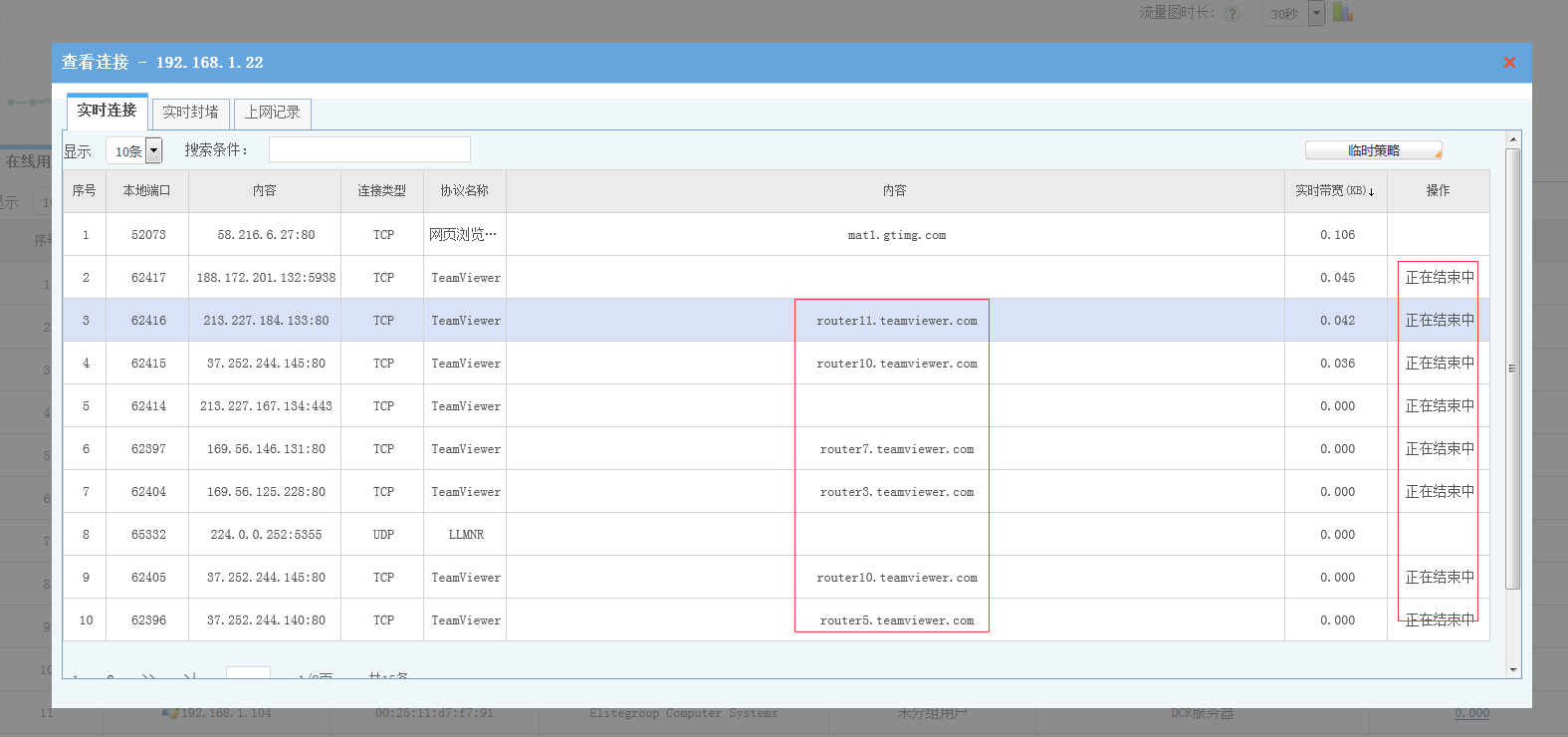Click the 本地端口 column header
The width and height of the screenshot is (1568, 737).
pyautogui.click(x=146, y=191)
